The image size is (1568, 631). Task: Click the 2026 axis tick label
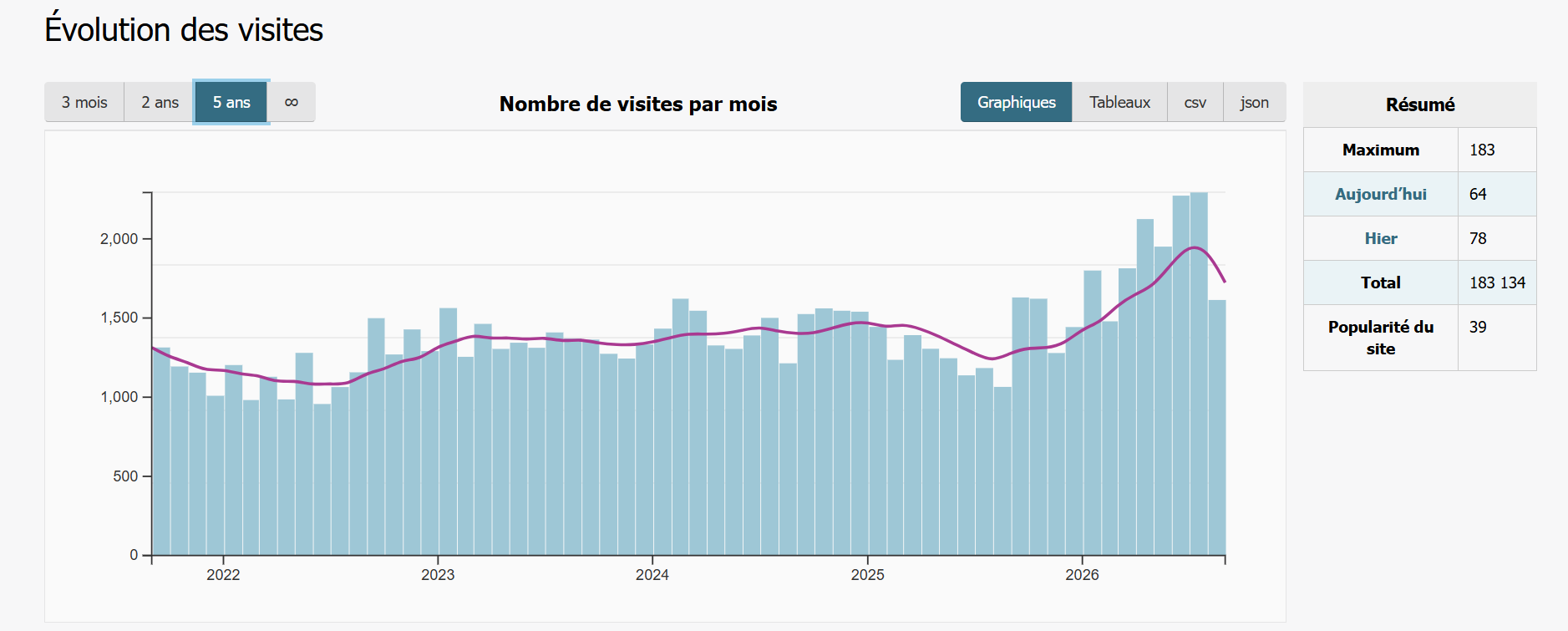pyautogui.click(x=1082, y=574)
